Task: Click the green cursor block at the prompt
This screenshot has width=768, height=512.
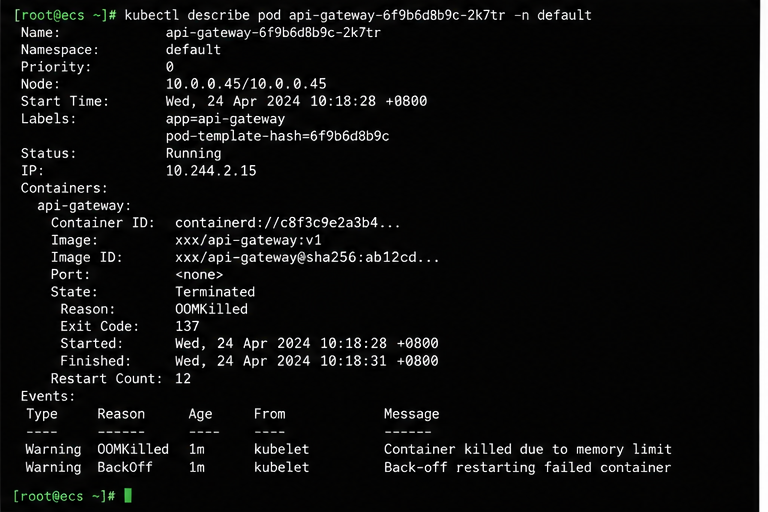Action: [128, 496]
